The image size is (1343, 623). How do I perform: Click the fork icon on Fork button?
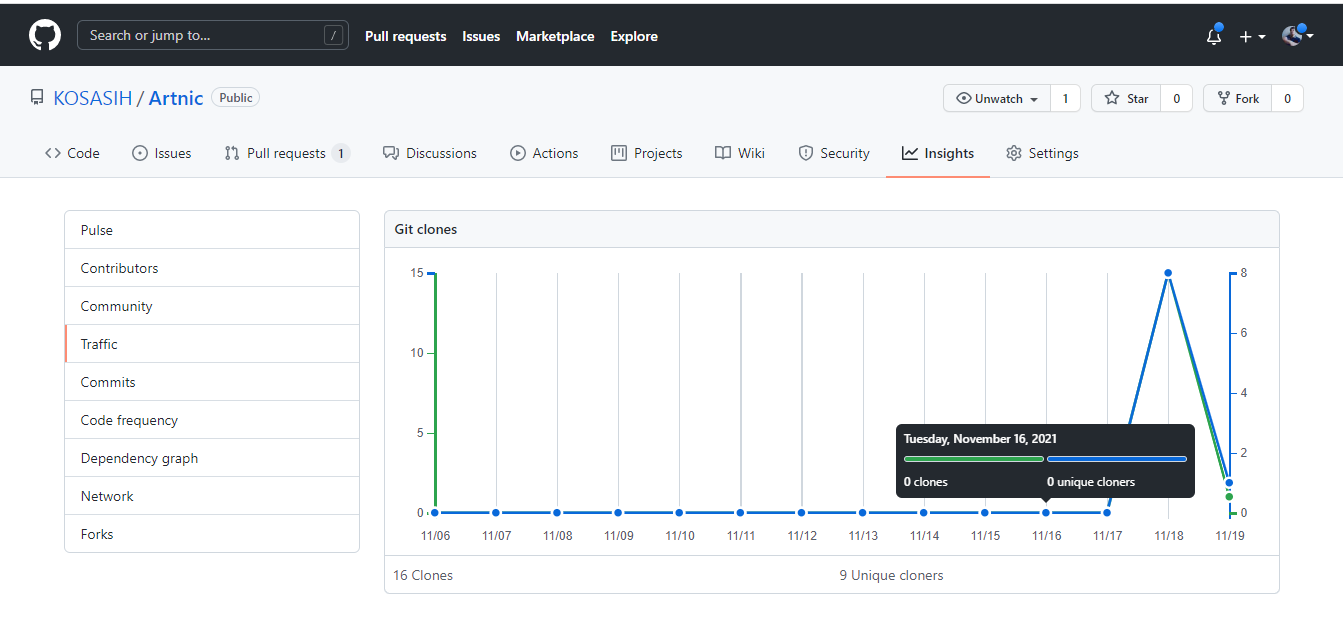pyautogui.click(x=1223, y=98)
